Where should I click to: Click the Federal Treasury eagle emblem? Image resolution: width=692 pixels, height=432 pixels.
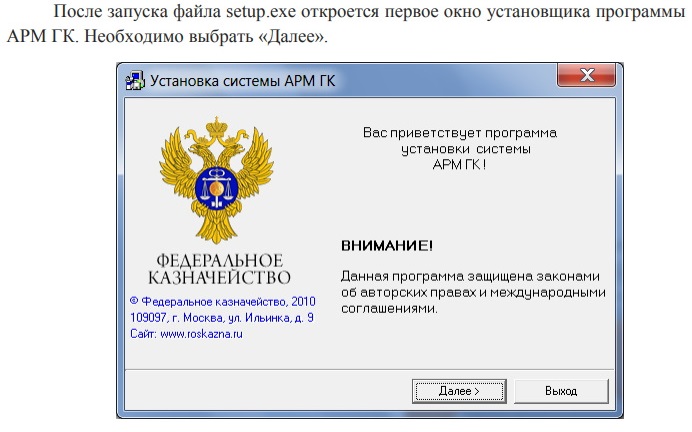pyautogui.click(x=216, y=180)
